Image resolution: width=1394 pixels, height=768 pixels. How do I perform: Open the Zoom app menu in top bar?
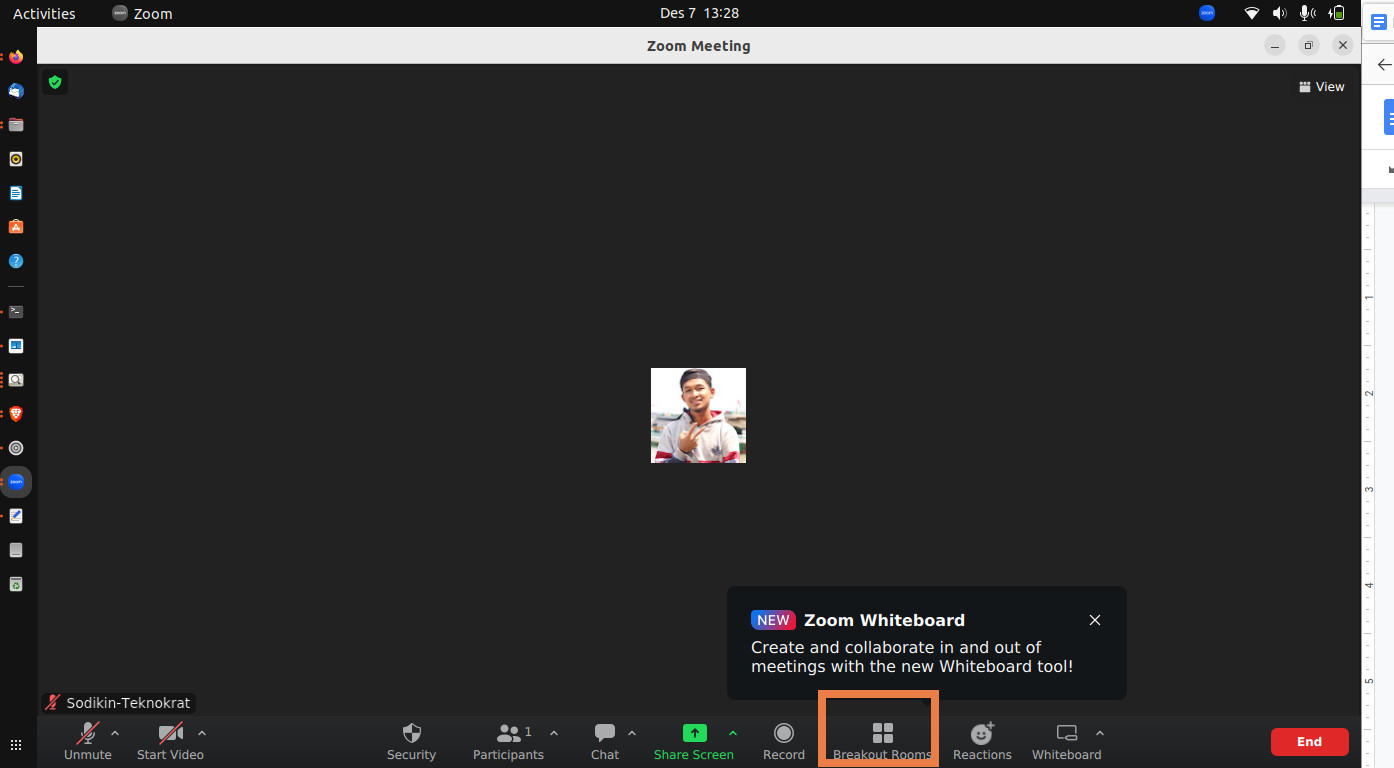tap(142, 13)
